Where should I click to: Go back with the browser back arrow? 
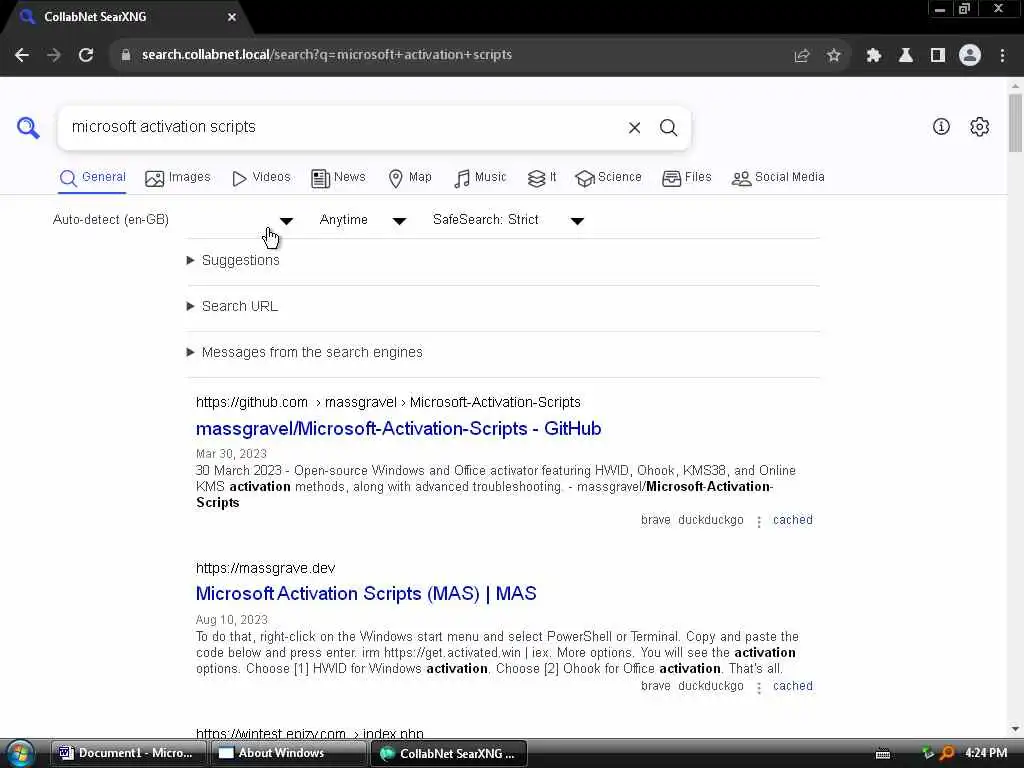[x=22, y=55]
